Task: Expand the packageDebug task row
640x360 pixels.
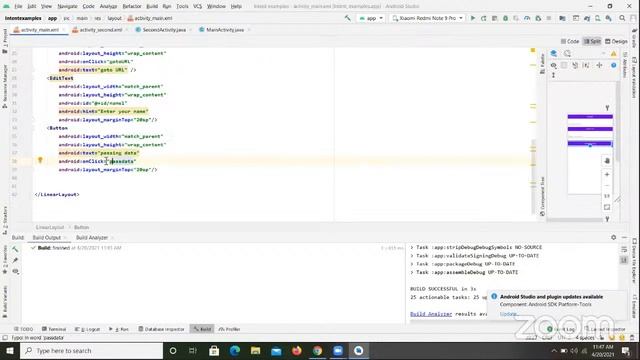Action: pos(462,264)
